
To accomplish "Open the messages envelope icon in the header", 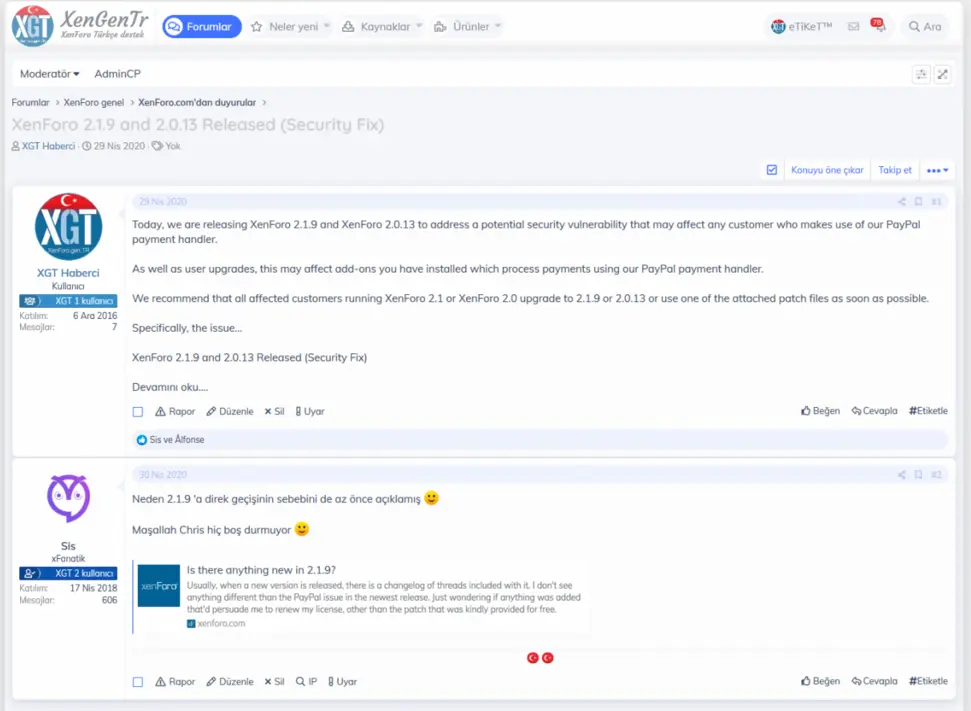I will pos(853,27).
